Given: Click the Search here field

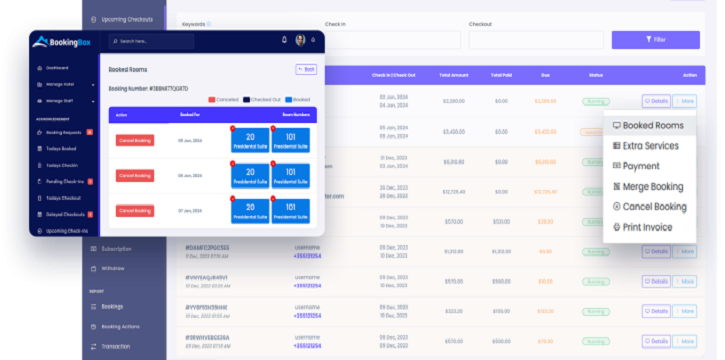Looking at the screenshot, I should [151, 41].
